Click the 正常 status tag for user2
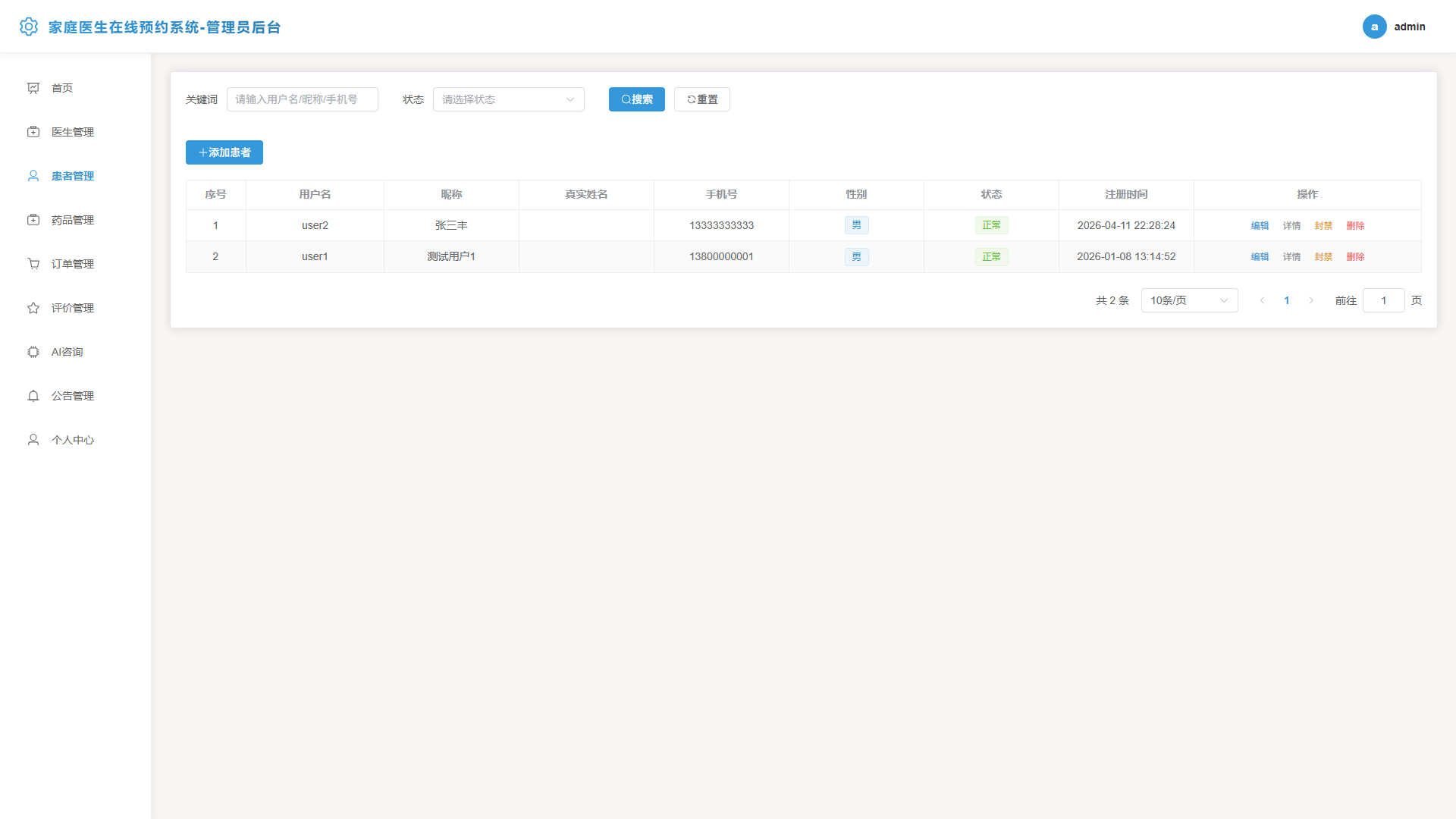The image size is (1456, 819). click(992, 225)
